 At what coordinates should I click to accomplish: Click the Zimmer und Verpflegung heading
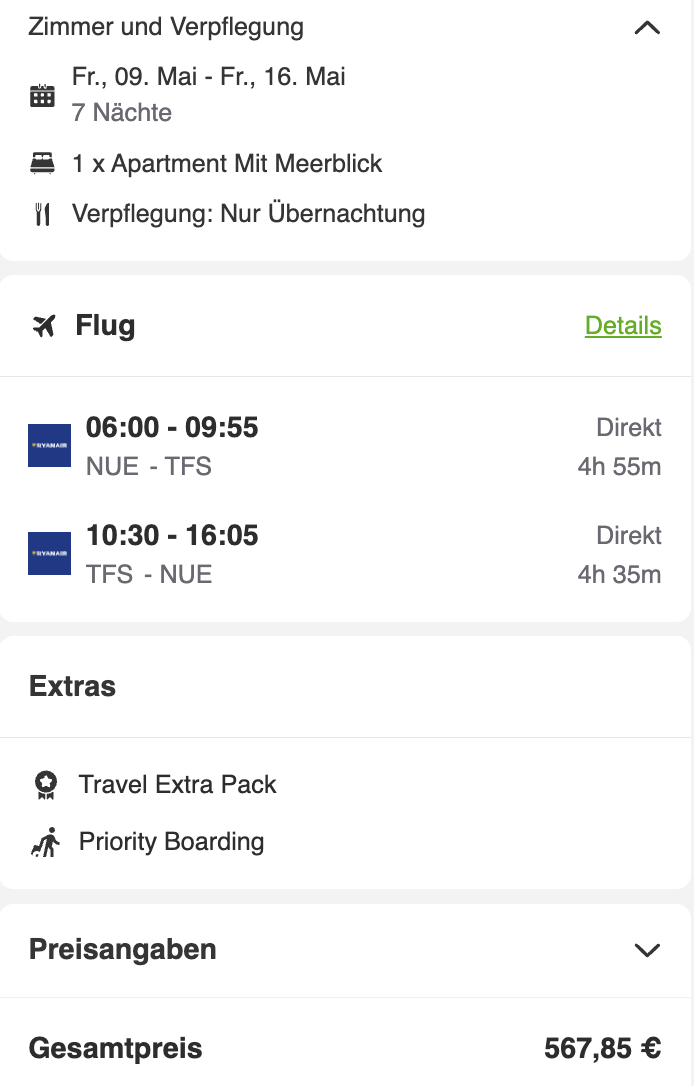click(x=166, y=27)
